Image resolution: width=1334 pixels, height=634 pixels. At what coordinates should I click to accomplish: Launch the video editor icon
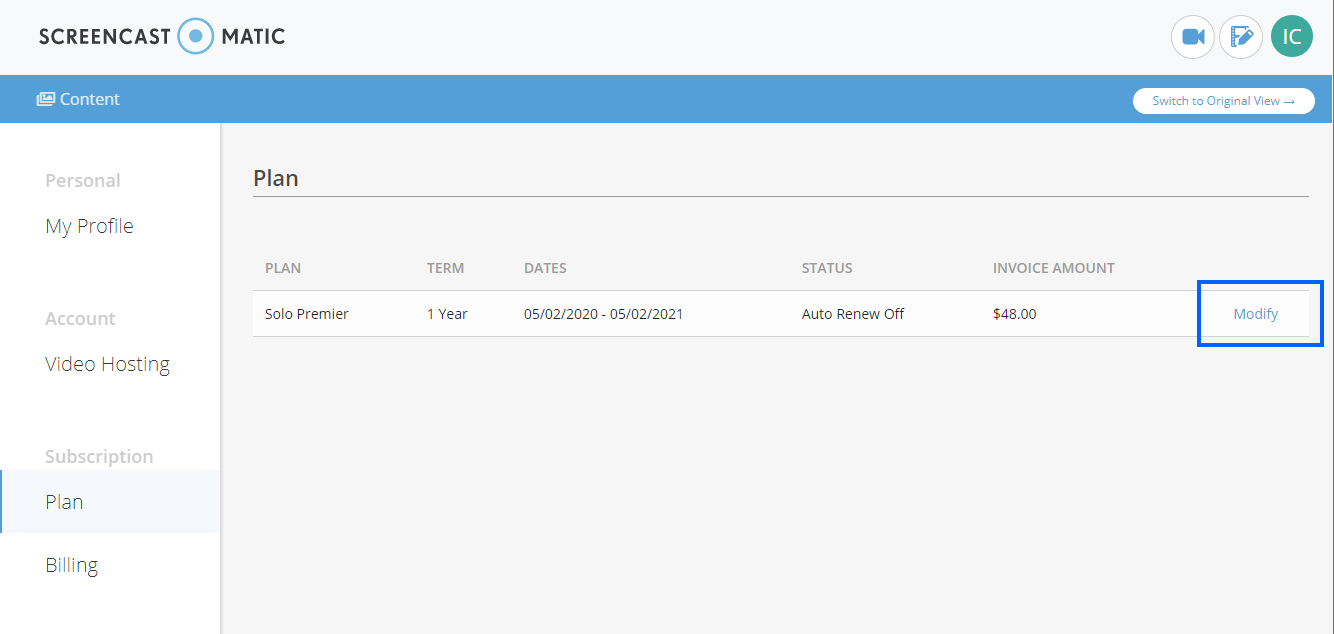point(1241,37)
